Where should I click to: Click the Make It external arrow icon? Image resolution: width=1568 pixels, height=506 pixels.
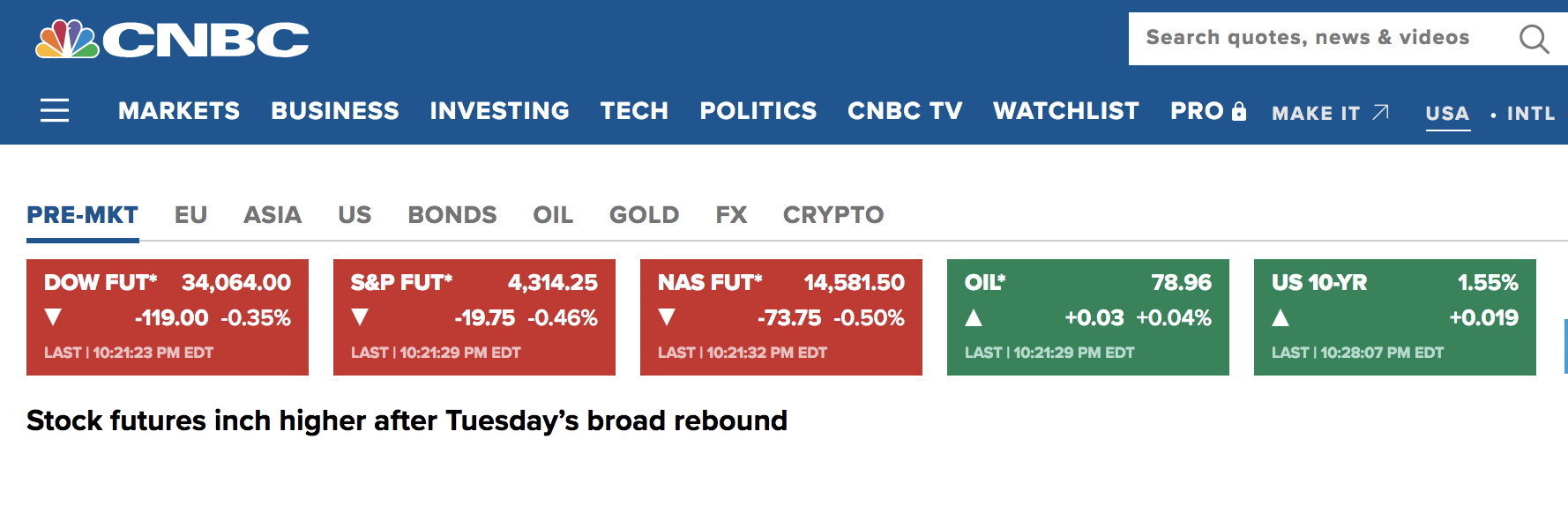1381,112
